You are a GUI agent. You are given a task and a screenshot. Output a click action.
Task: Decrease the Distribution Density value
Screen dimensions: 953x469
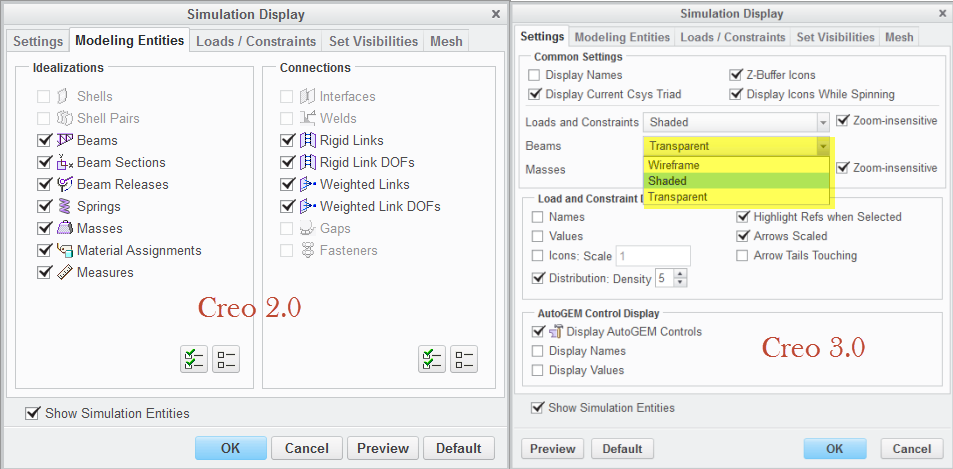681,283
